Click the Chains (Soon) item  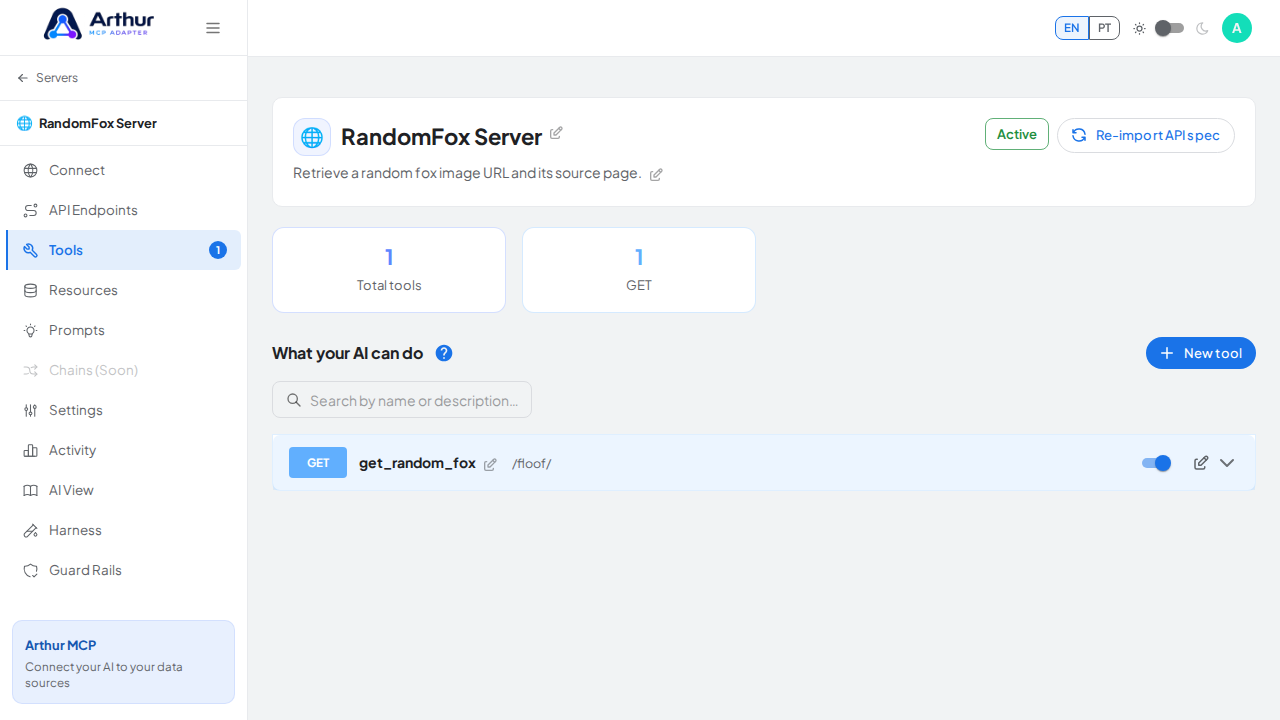click(x=123, y=370)
